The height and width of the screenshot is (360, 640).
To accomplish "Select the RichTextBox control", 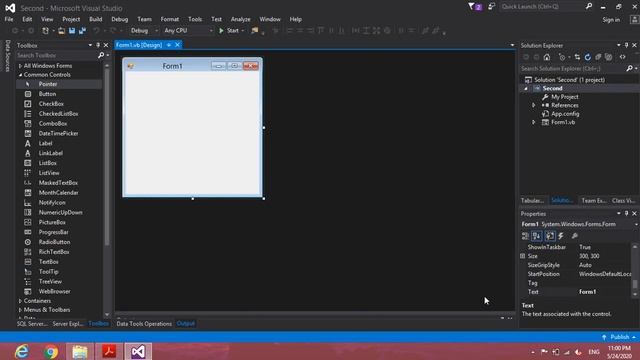I will click(x=54, y=252).
